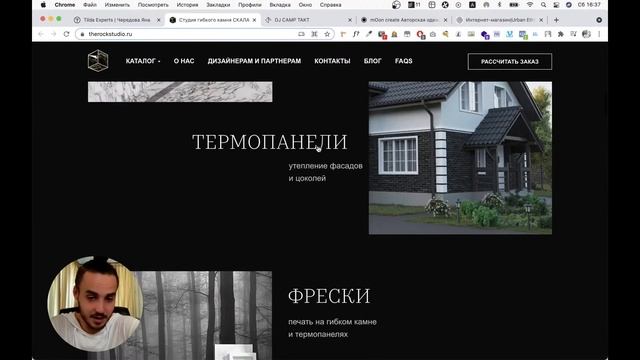Viewport: 640px width, 360px height.
Task: Open the Файл menu
Action: pos(90,5)
